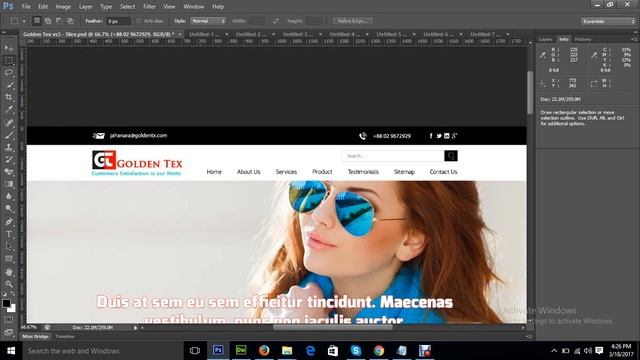
Task: Click the horizontal canvas scrollbar
Action: click(x=332, y=327)
